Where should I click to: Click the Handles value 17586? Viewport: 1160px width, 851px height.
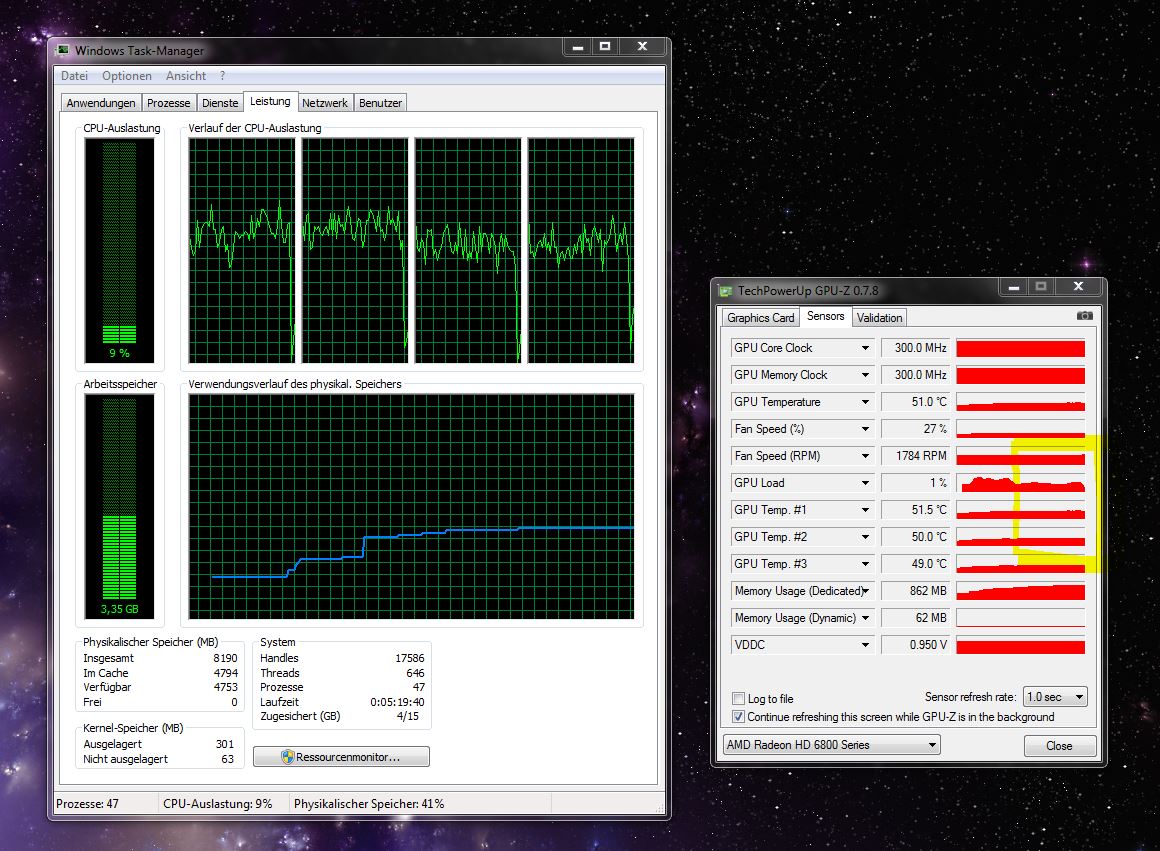pos(410,658)
